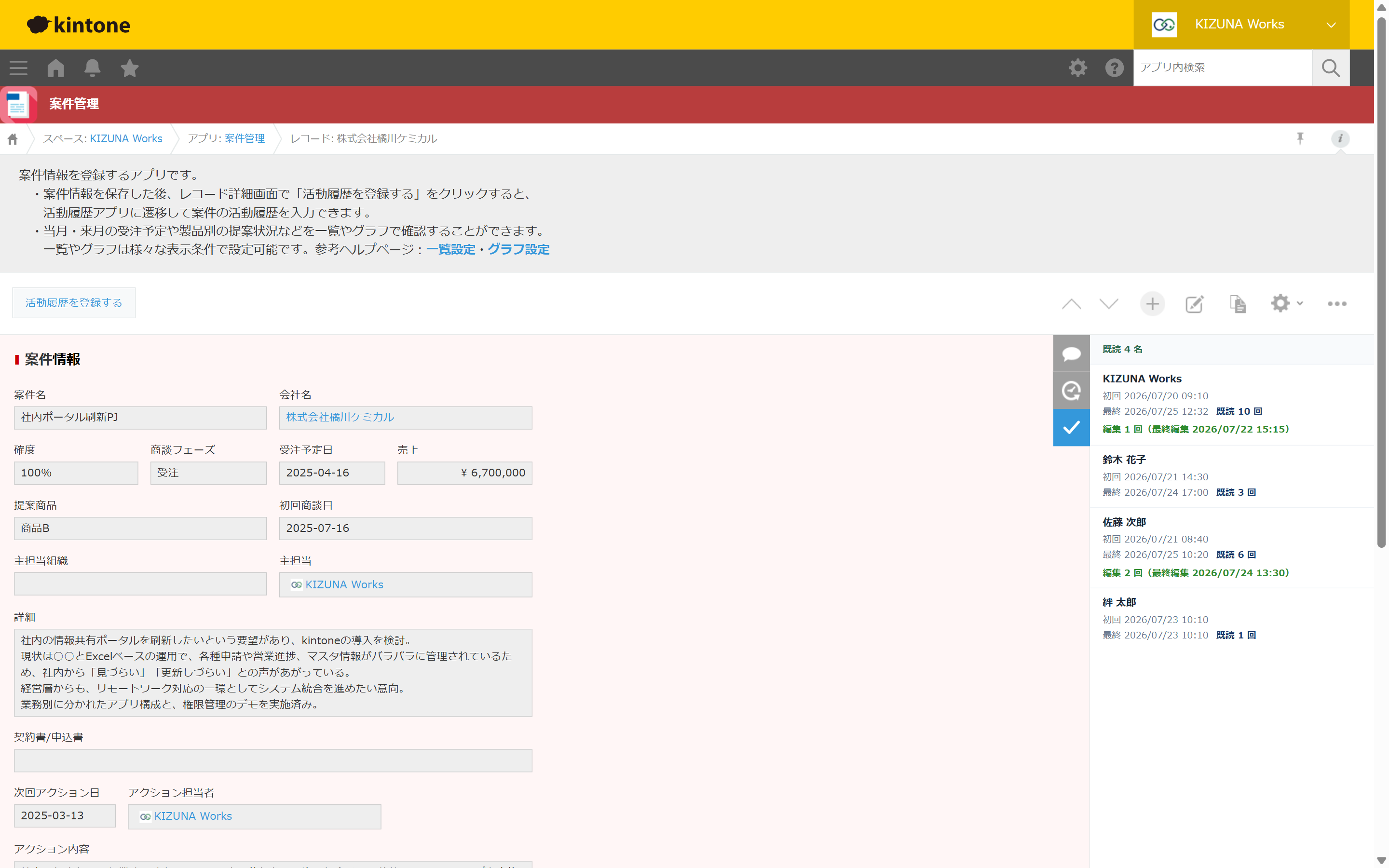Open the 一覧設定 help link
This screenshot has width=1389, height=868.
(450, 249)
